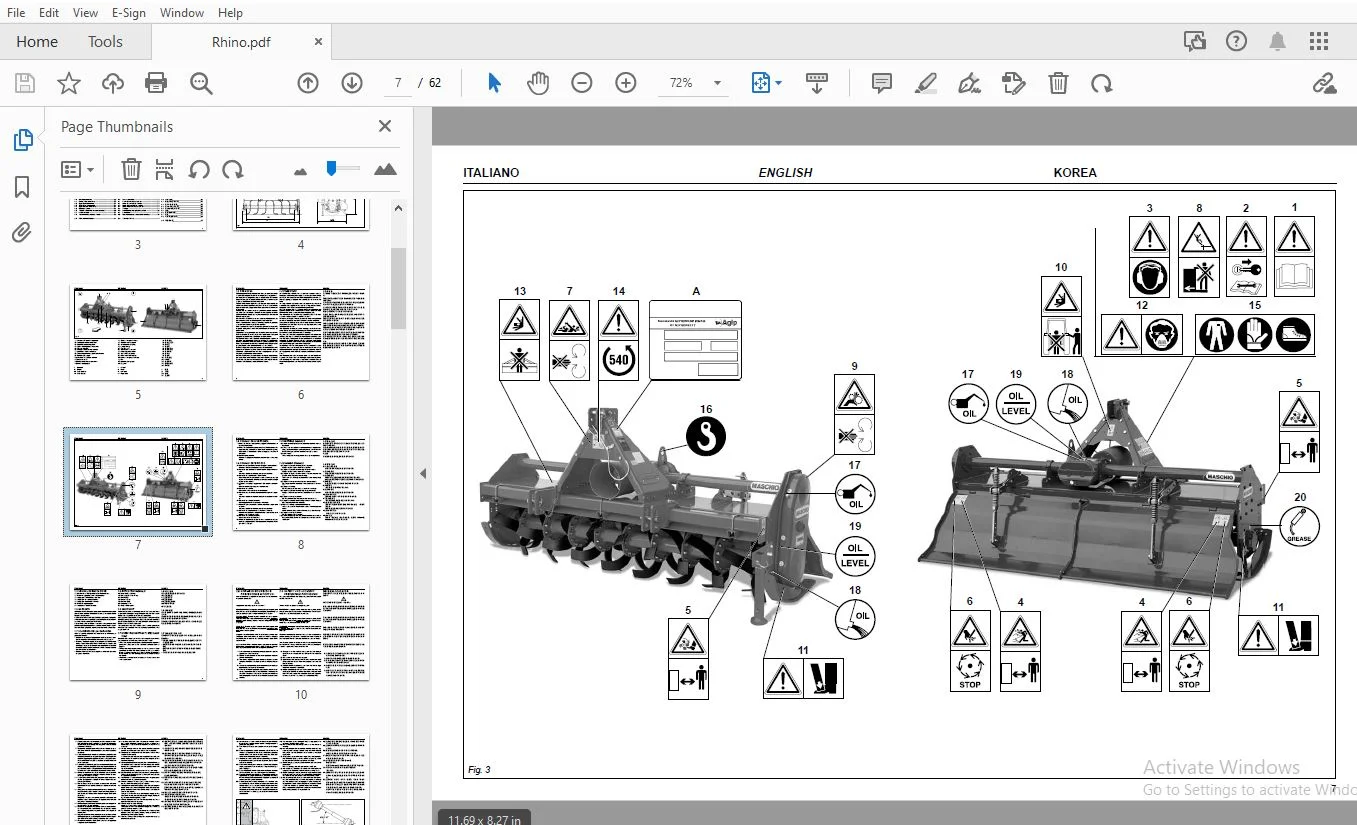
Task: Open the share review icon
Action: pos(1195,41)
